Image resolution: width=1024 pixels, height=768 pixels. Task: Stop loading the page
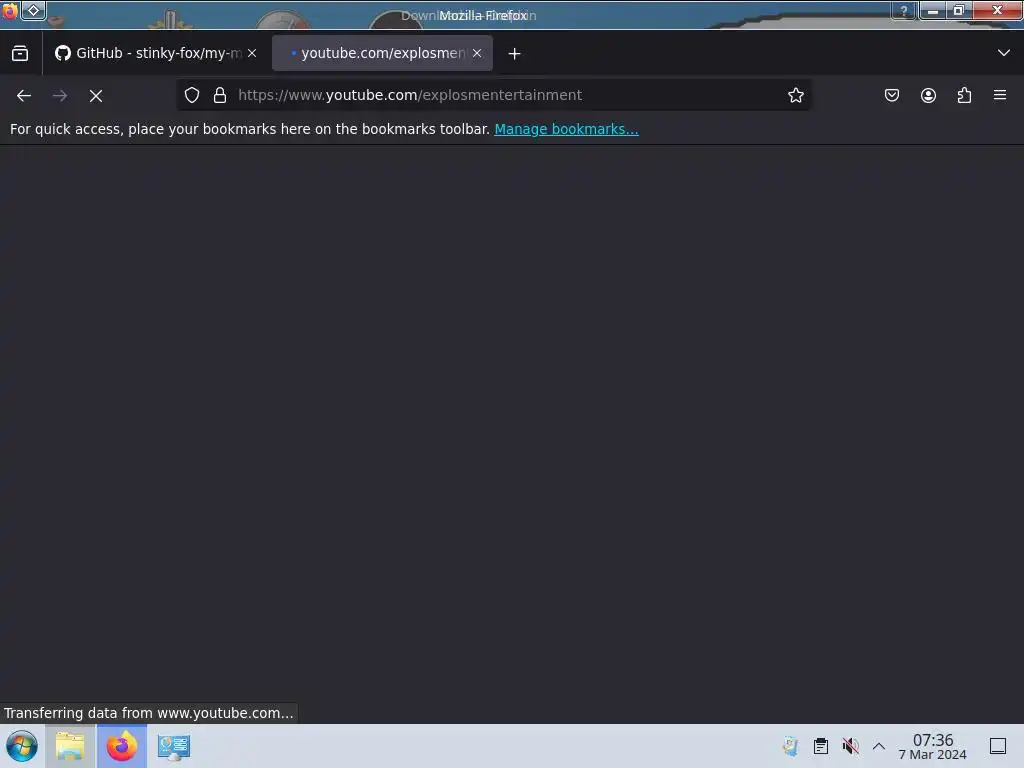click(x=96, y=96)
